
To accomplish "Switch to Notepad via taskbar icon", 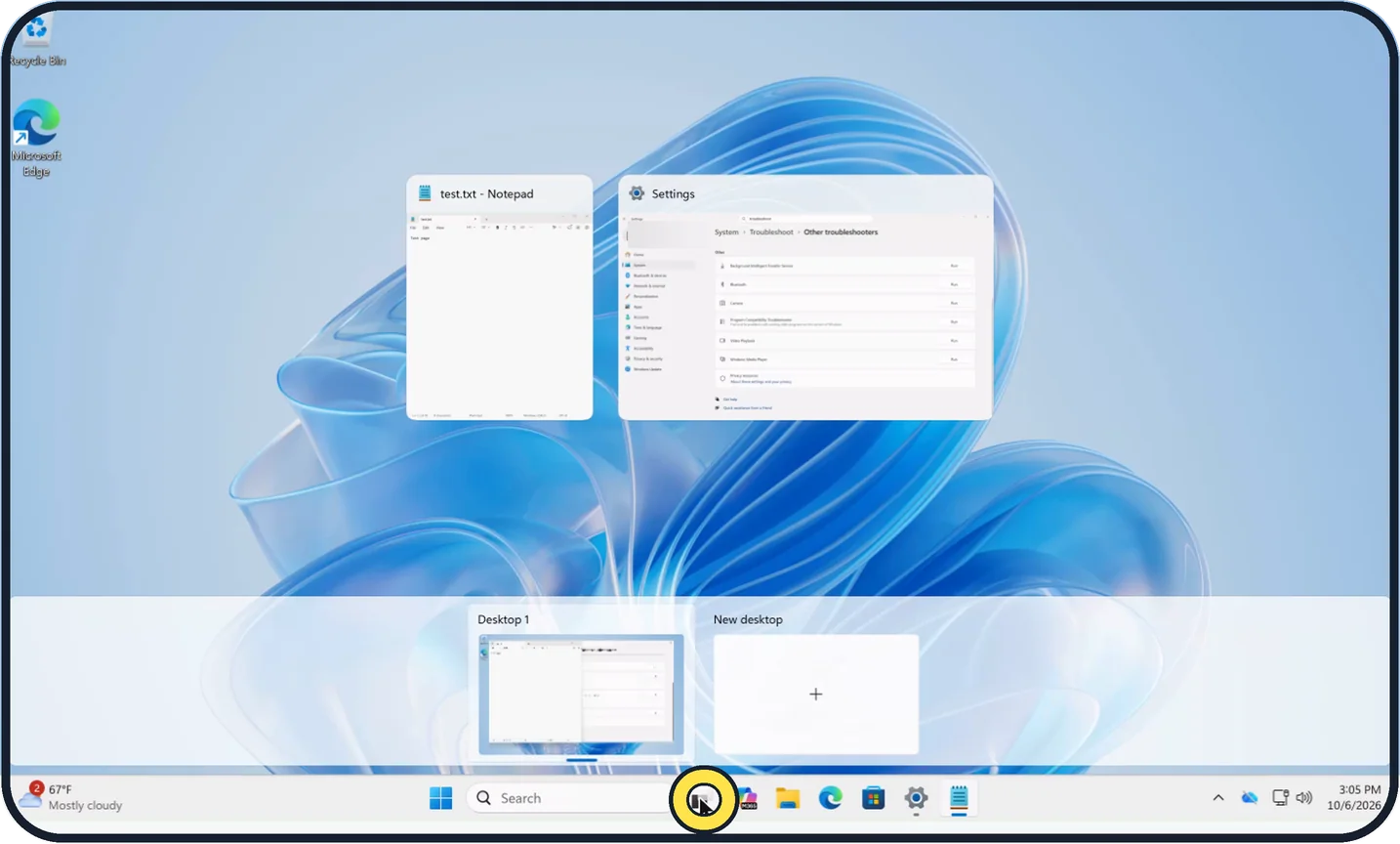I will pyautogui.click(x=959, y=798).
